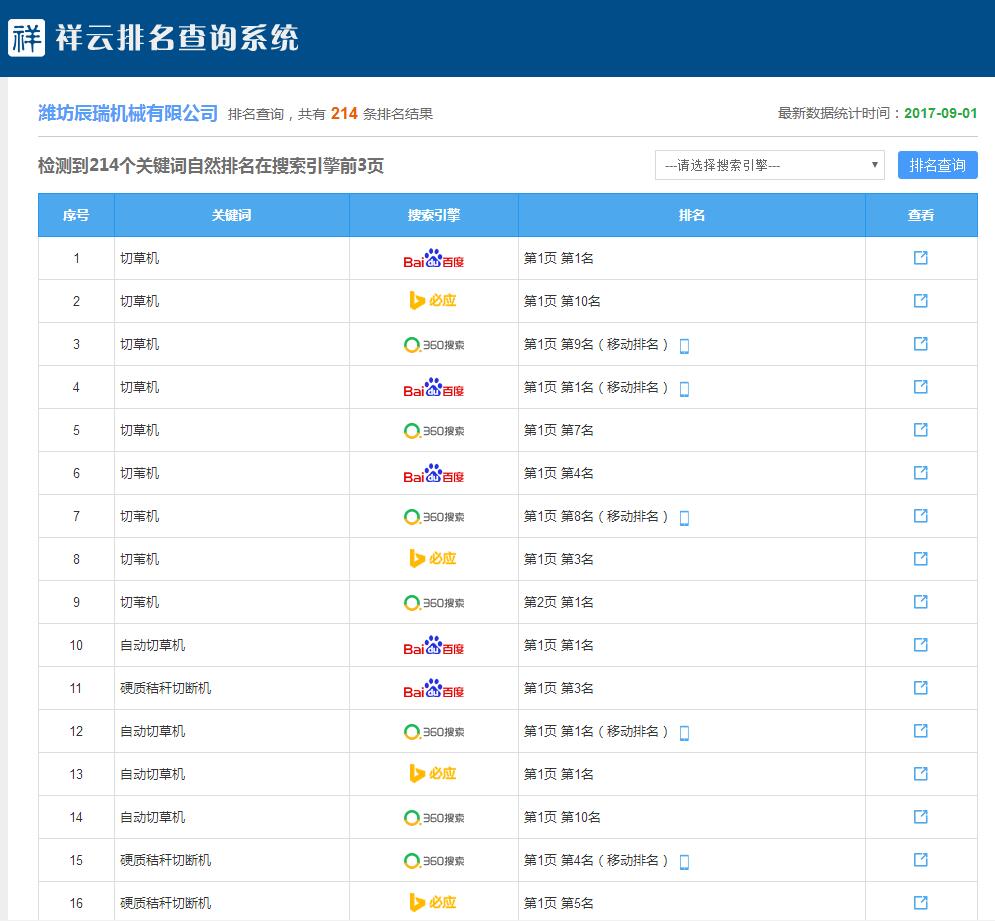The image size is (995, 921).
Task: Click 360搜索 logo in row 3
Action: (x=434, y=345)
